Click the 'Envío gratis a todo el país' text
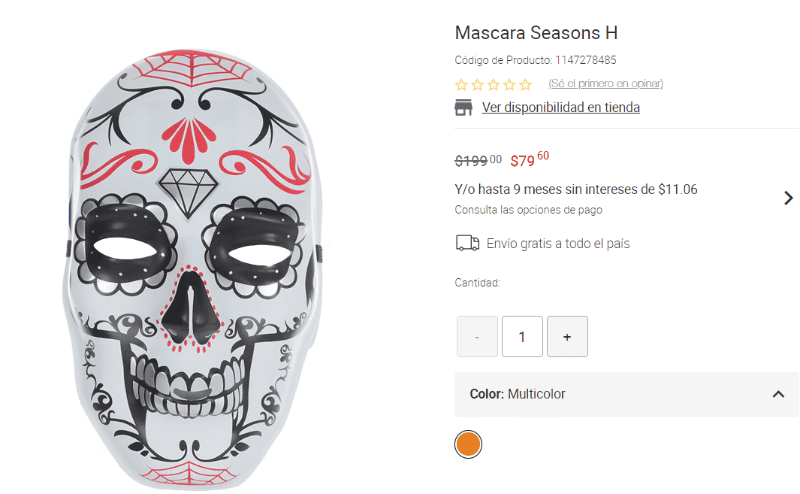The width and height of the screenshot is (800, 494). tap(558, 243)
